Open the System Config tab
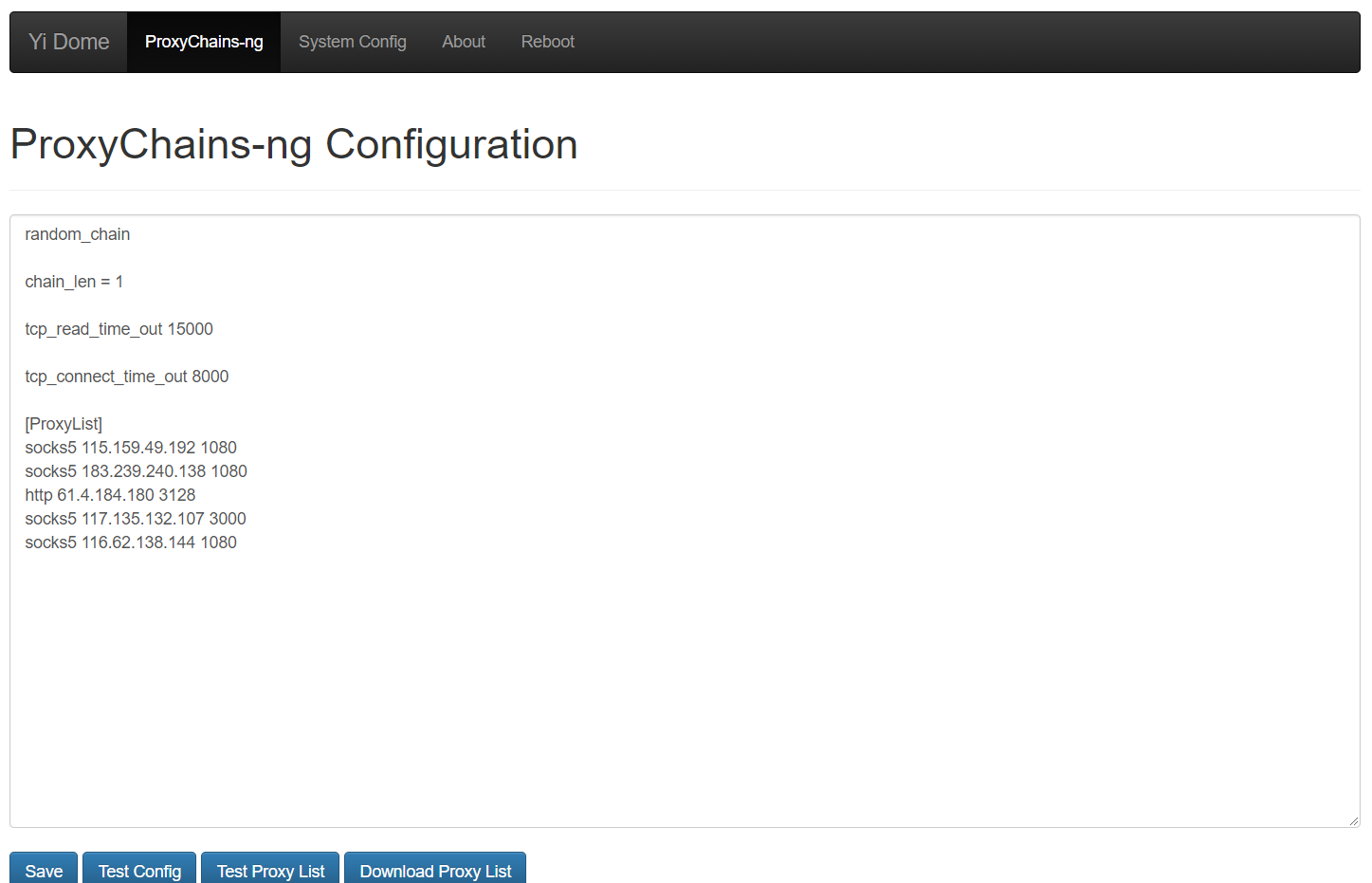The image size is (1372, 883). (353, 42)
